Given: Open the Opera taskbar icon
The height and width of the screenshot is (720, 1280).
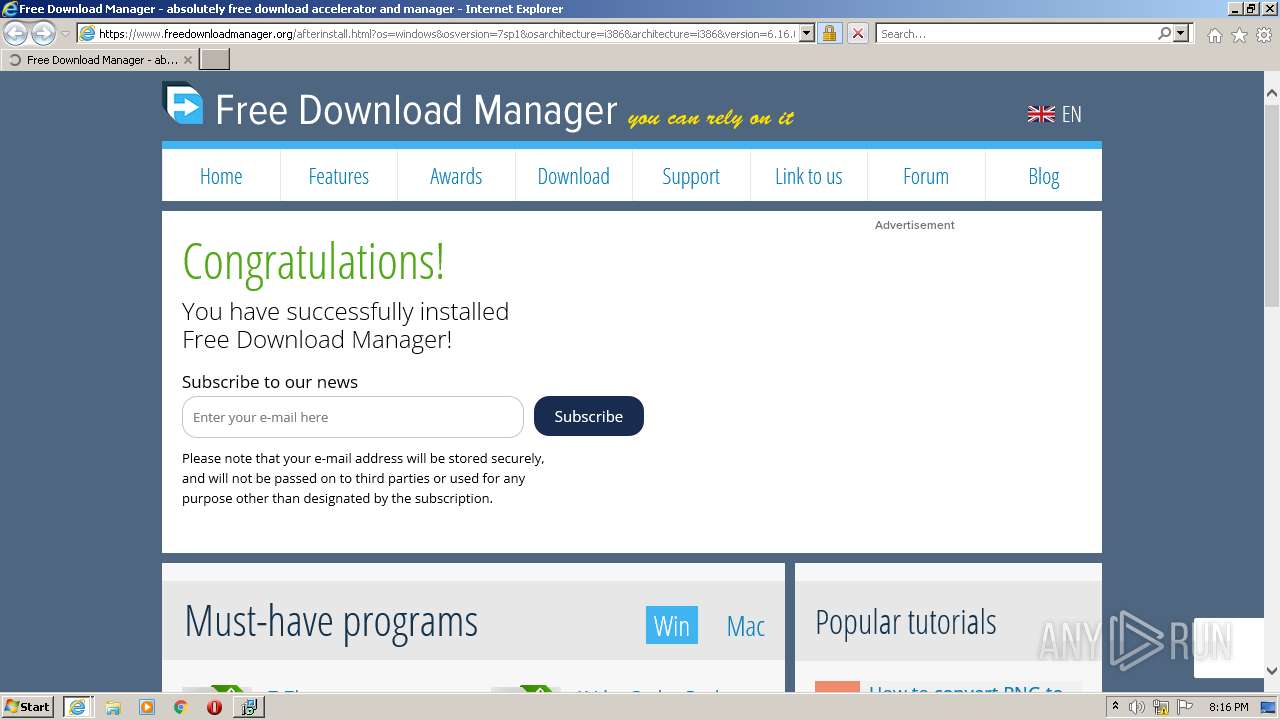Looking at the screenshot, I should pos(214,707).
